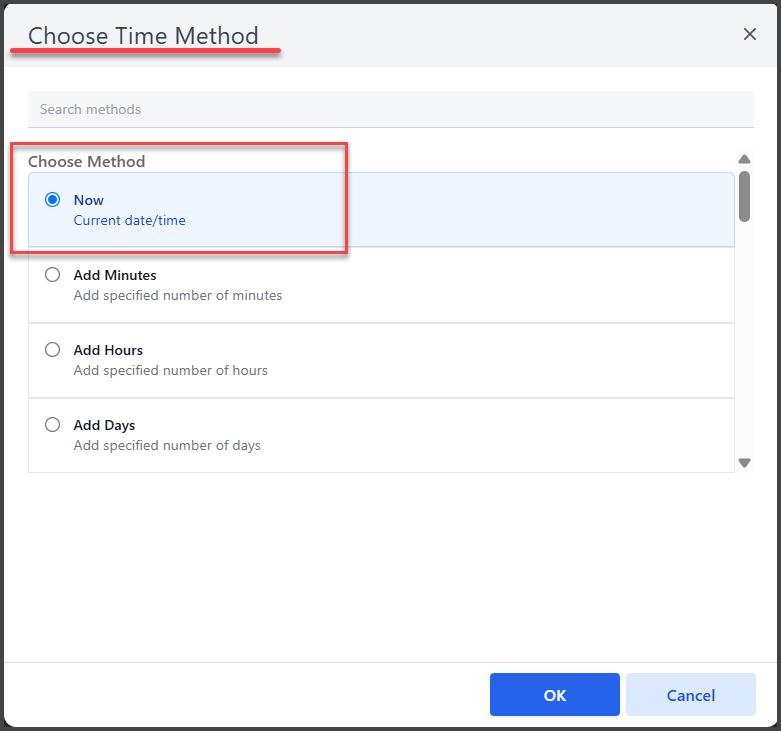
Task: Click the Add Days option title
Action: click(x=104, y=426)
